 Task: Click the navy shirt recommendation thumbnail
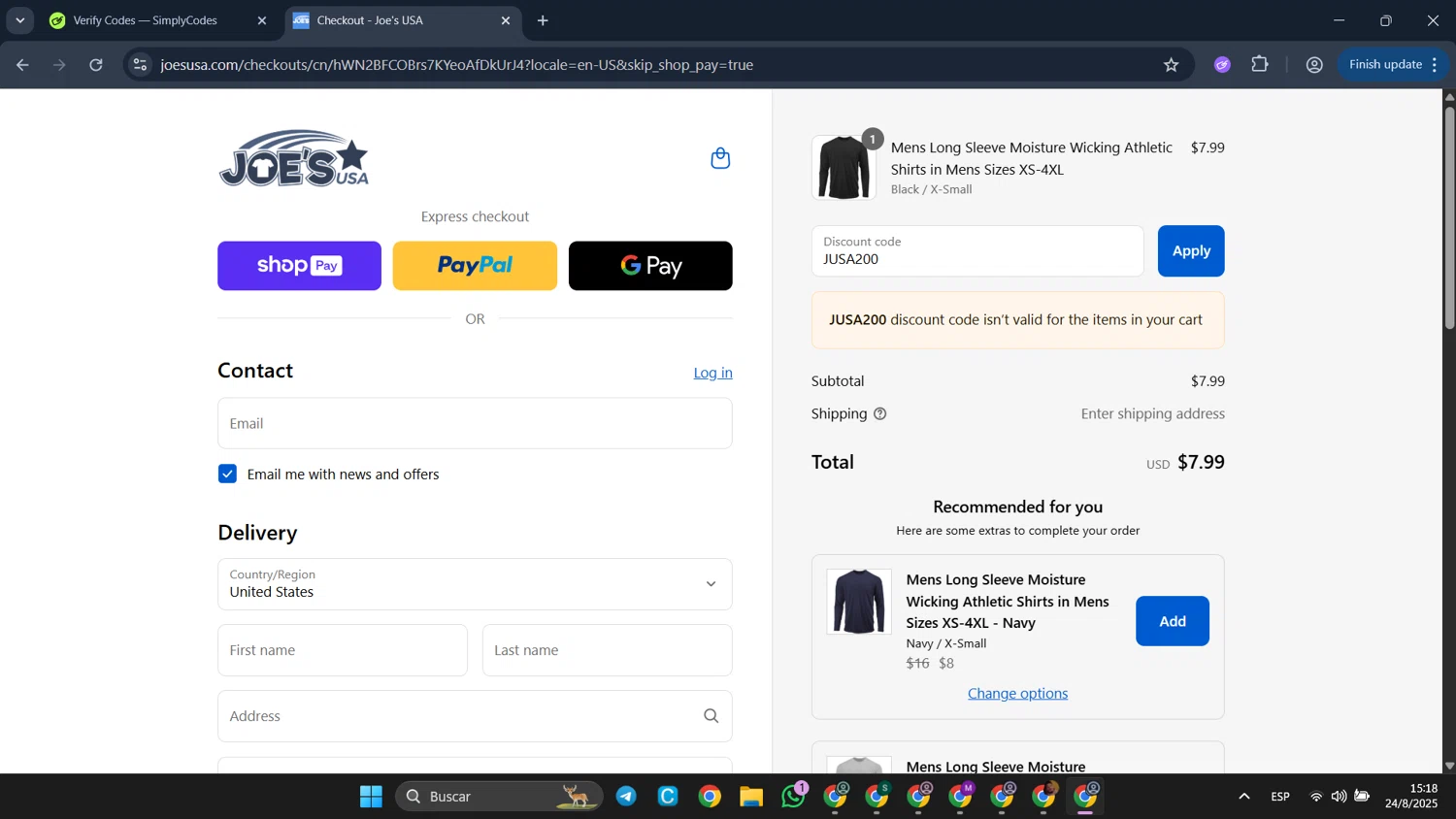(859, 602)
